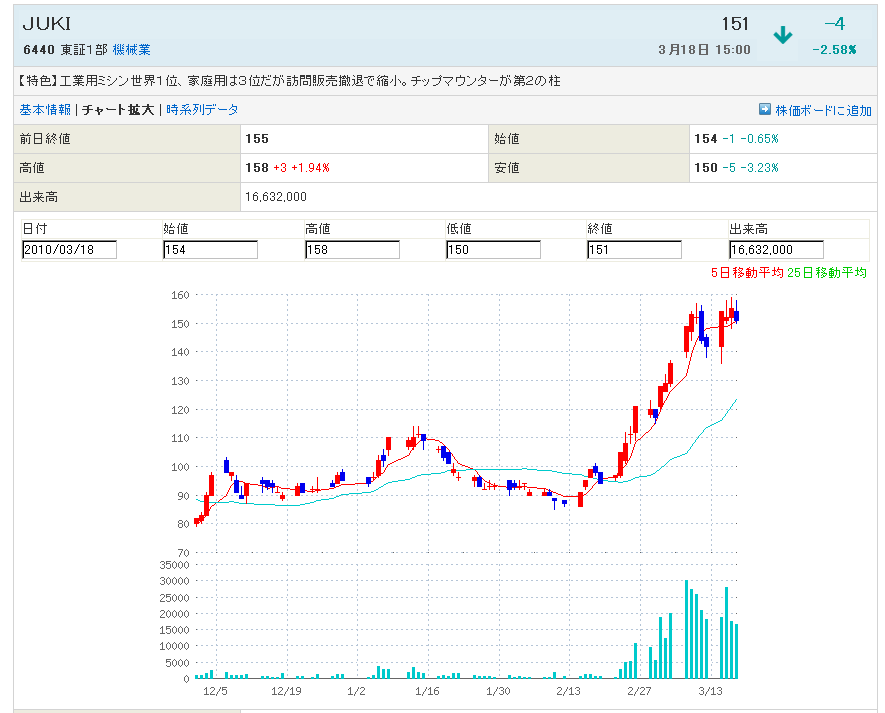Click the green 25日移動平均 legend label
This screenshot has height=713, width=885.
click(827, 272)
